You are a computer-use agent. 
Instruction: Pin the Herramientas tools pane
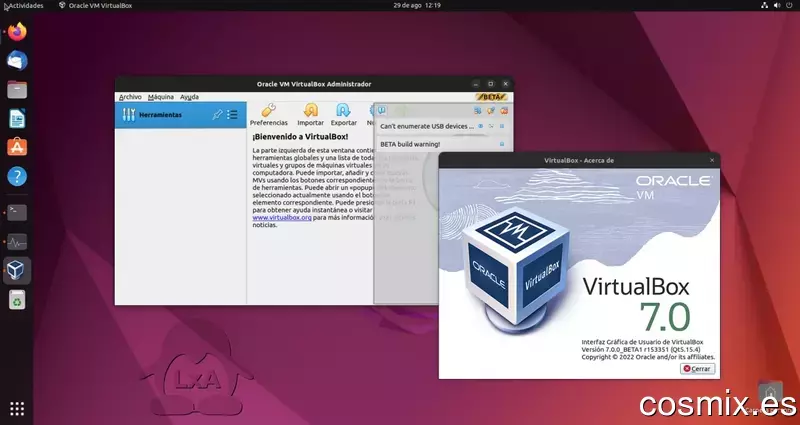point(217,115)
